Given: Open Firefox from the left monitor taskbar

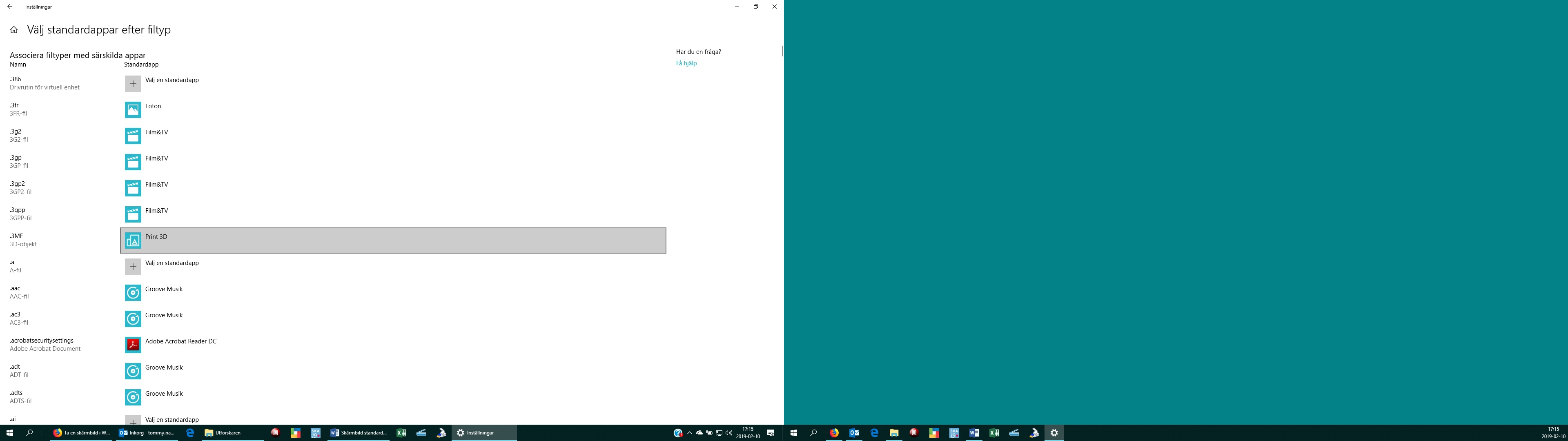Looking at the screenshot, I should (x=58, y=433).
